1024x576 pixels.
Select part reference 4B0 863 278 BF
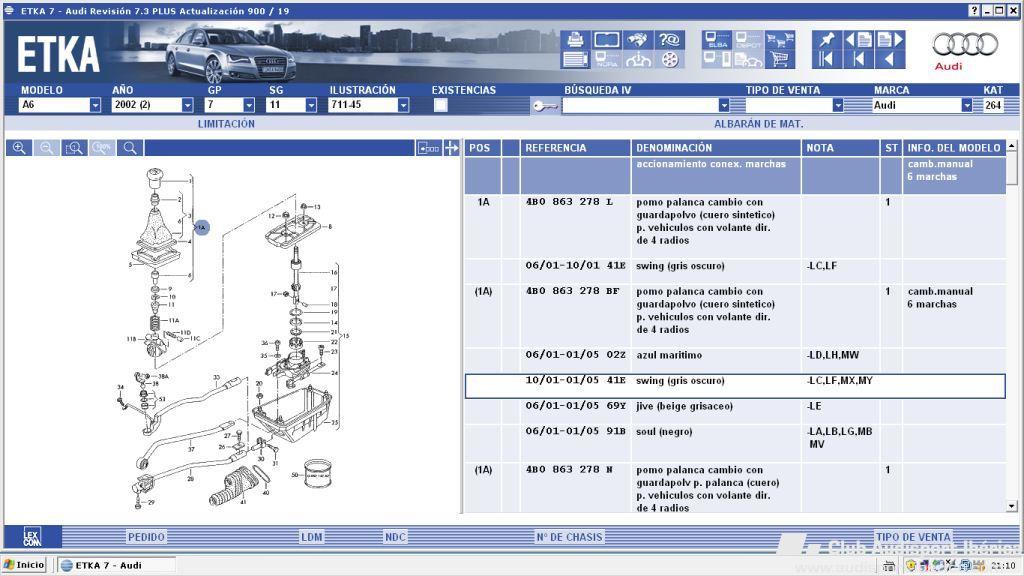(x=572, y=291)
